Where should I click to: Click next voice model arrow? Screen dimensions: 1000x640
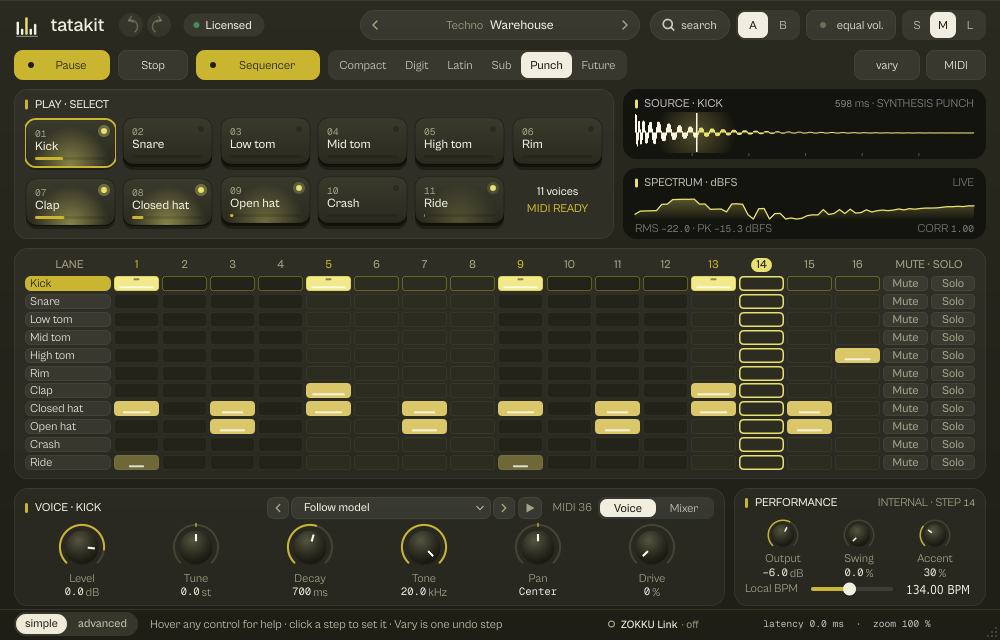pyautogui.click(x=504, y=508)
